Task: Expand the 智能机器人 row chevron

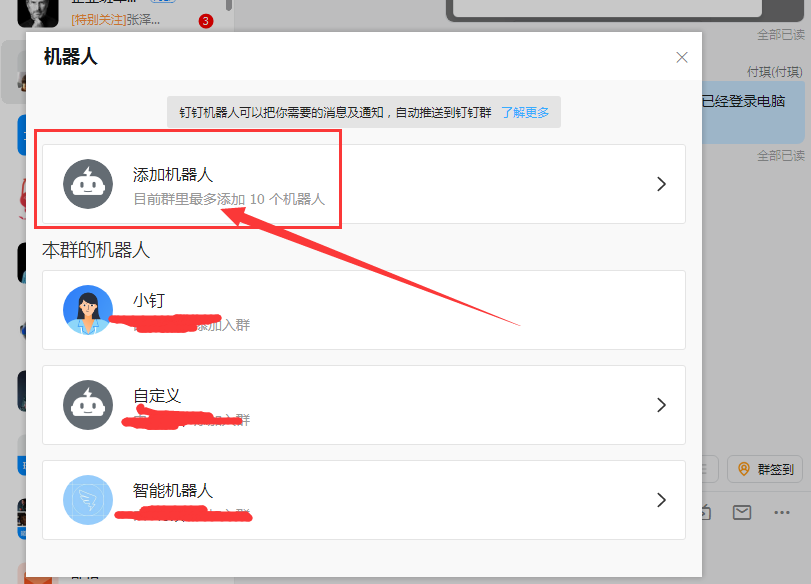Action: click(661, 500)
